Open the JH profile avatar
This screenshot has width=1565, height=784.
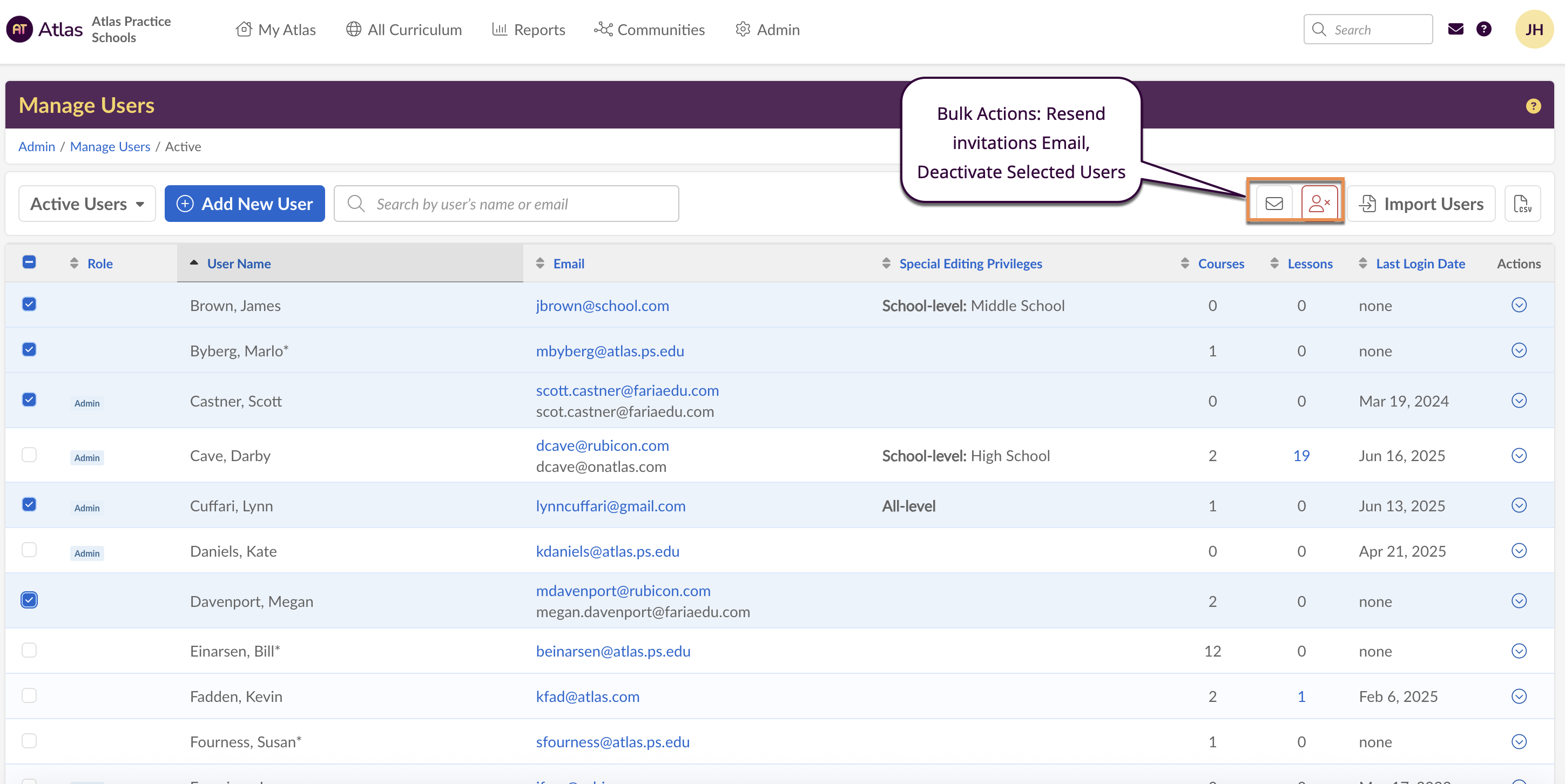[1534, 29]
